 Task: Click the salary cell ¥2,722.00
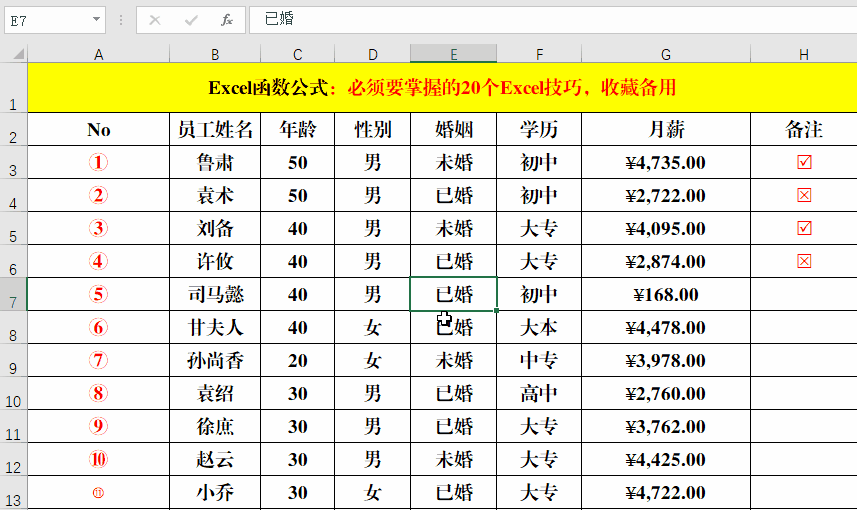(666, 195)
